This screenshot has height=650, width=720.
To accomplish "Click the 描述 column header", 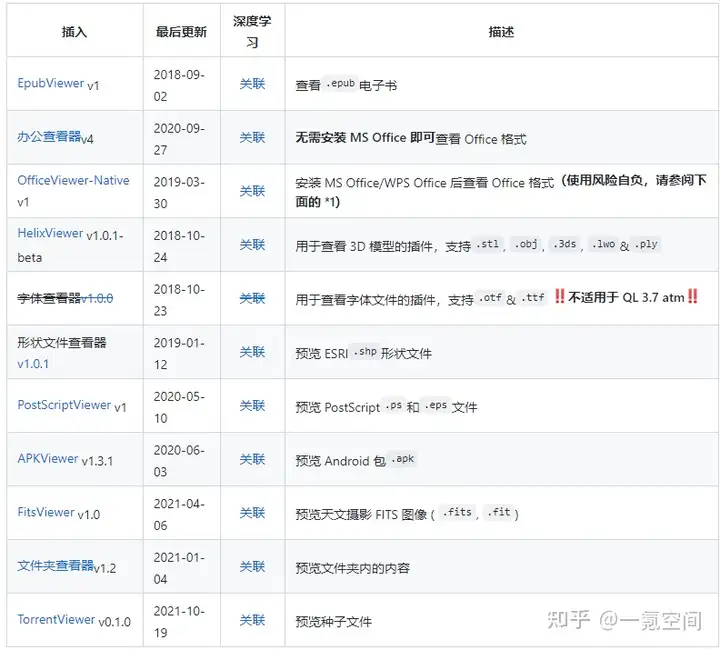I will coord(501,32).
